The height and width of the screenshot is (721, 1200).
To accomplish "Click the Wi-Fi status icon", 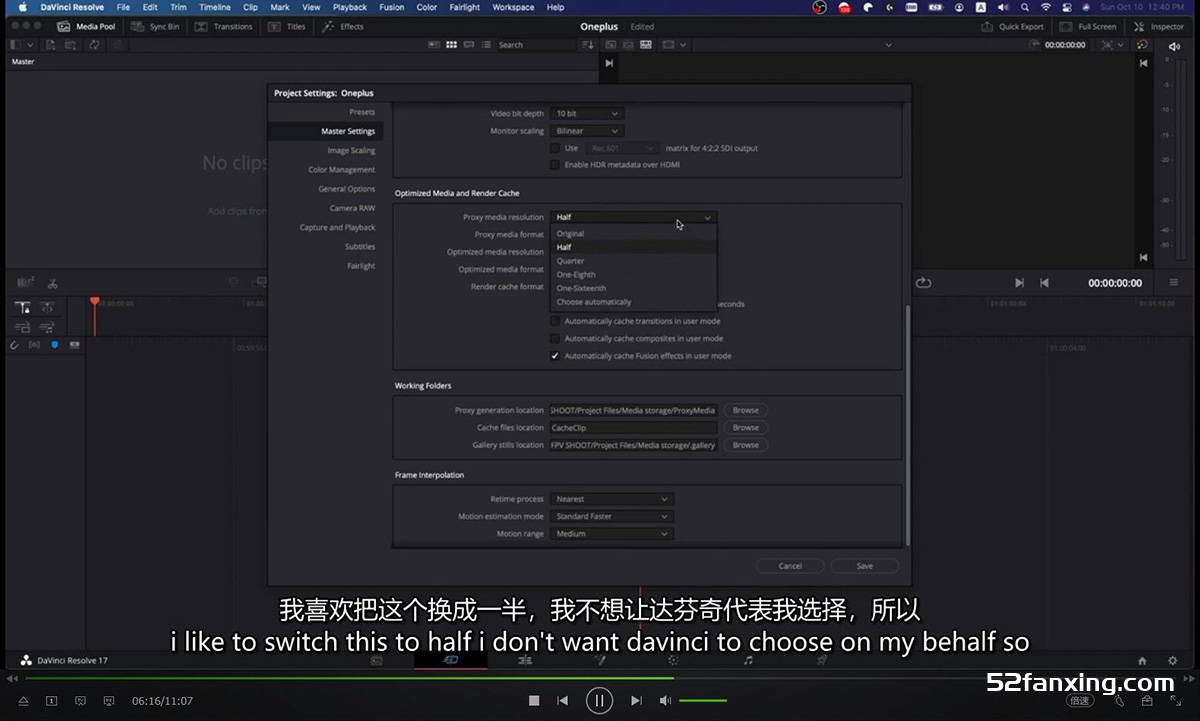I will tap(1046, 7).
